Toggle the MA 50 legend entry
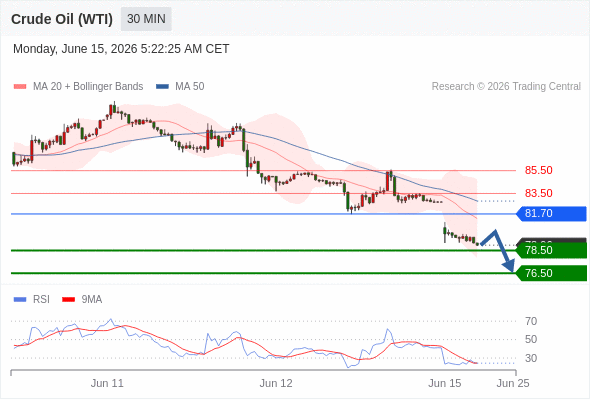Viewport: 590px width, 400px height. 180,87
